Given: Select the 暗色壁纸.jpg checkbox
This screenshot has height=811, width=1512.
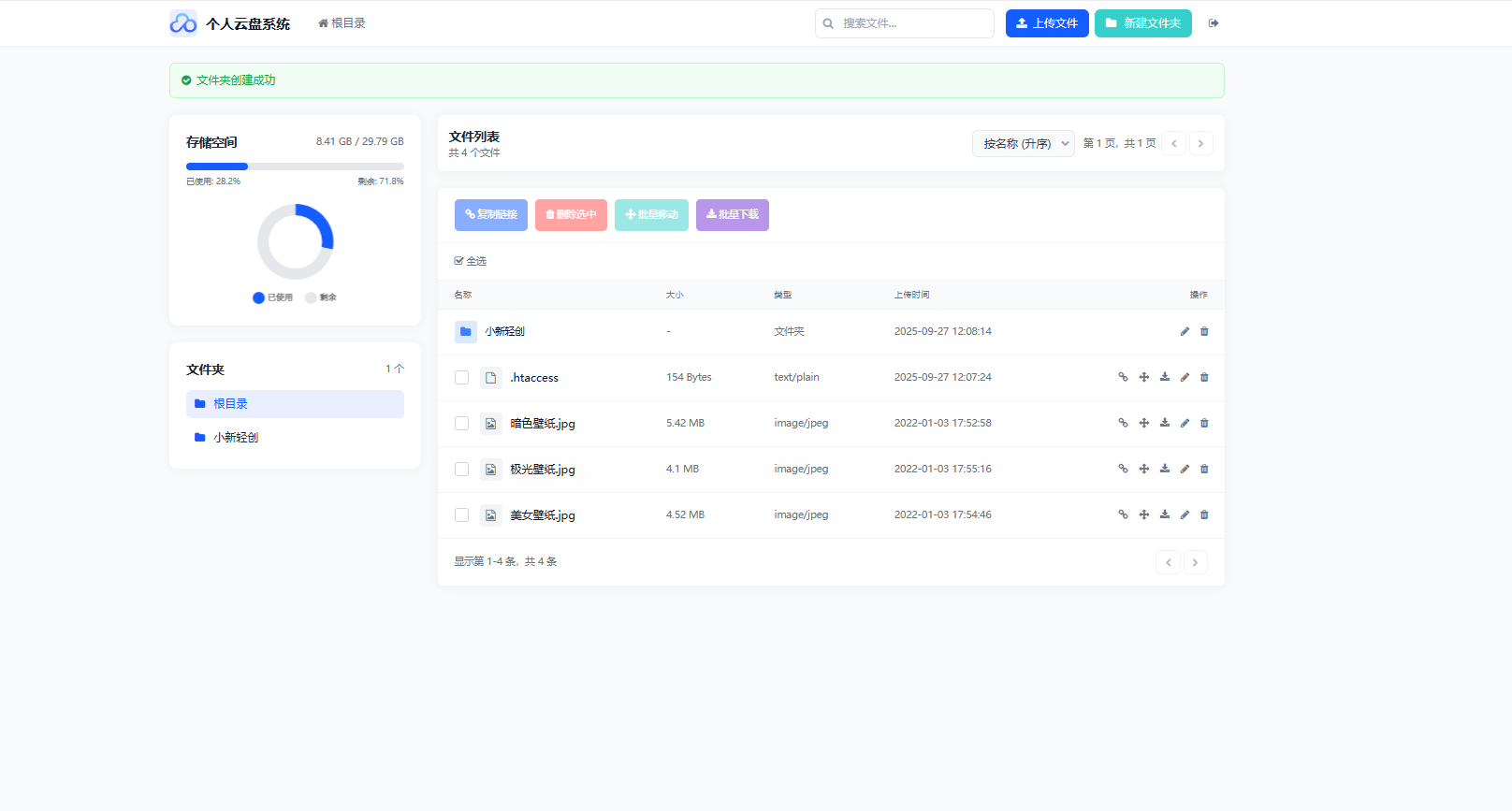Looking at the screenshot, I should [x=461, y=424].
